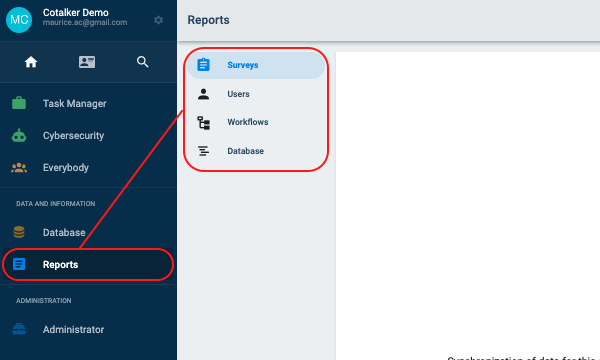
Task: Open the contact card icon
Action: click(x=87, y=62)
